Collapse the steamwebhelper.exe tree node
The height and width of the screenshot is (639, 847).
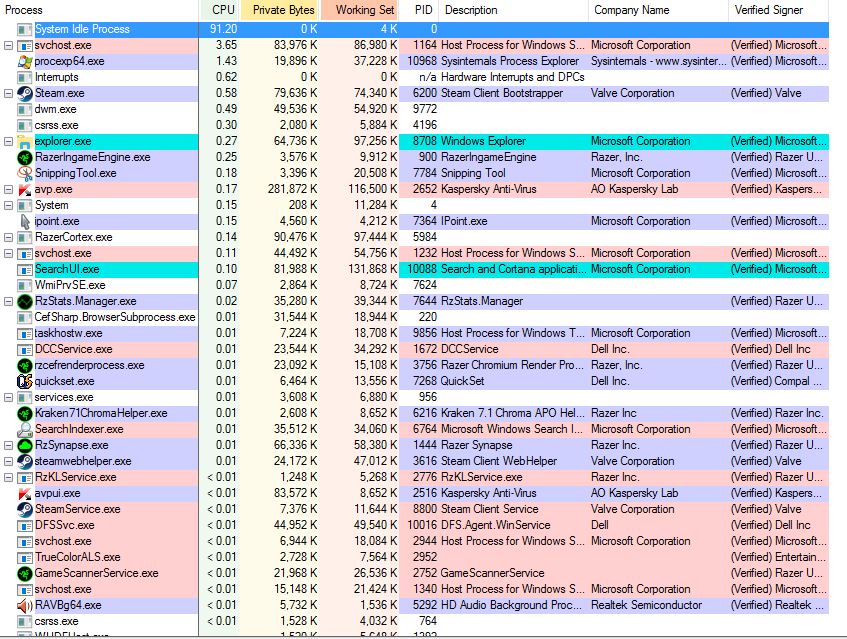[x=8, y=461]
